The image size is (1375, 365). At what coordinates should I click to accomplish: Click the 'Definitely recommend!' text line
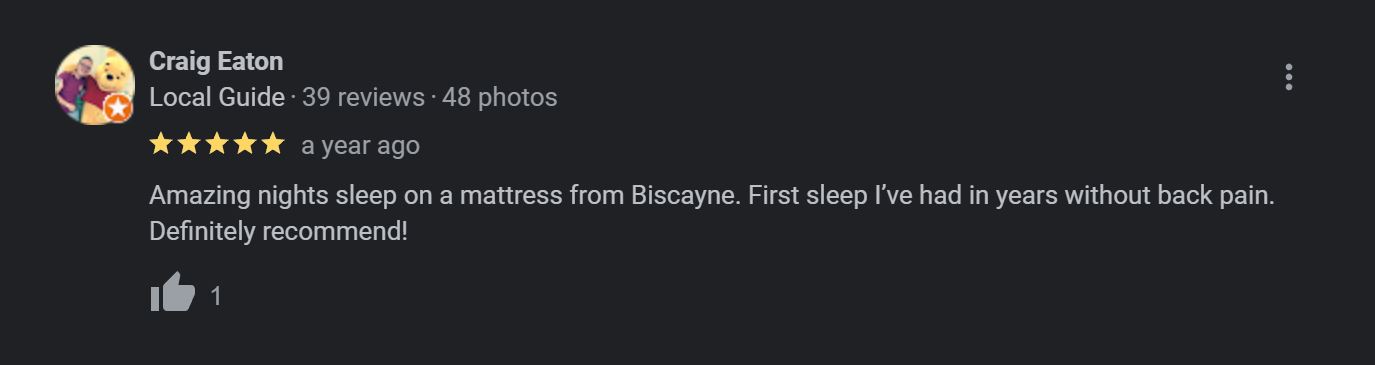click(278, 231)
